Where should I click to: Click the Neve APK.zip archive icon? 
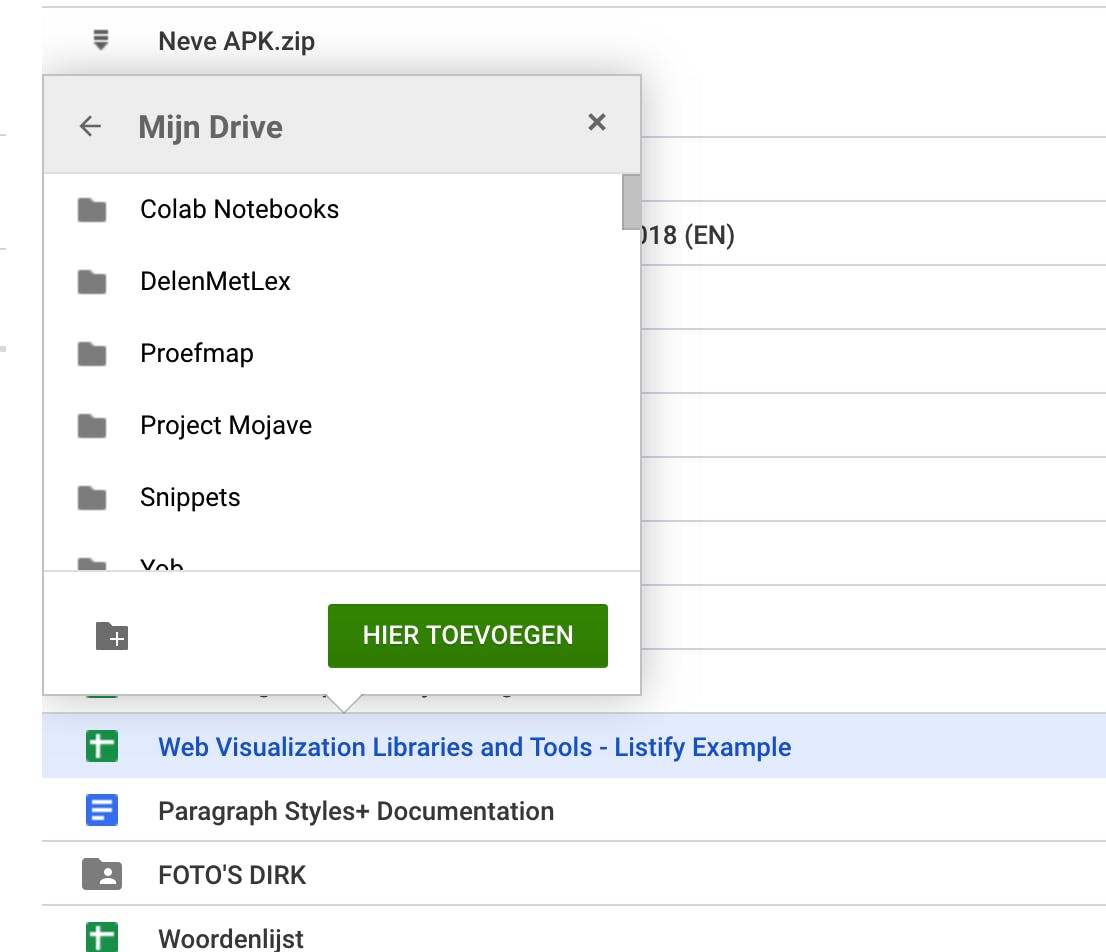pyautogui.click(x=101, y=41)
